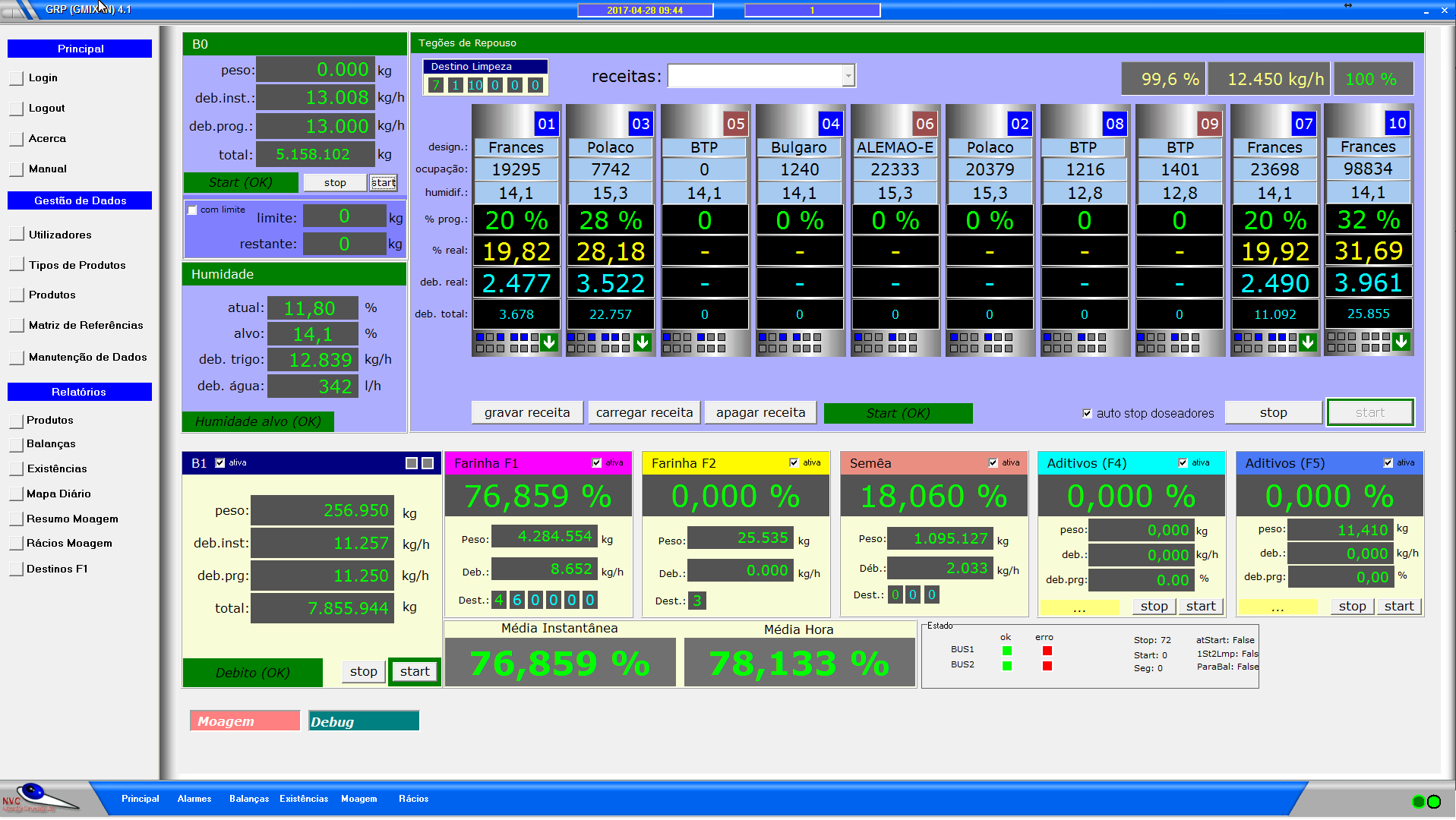1456x820 pixels.
Task: Click green down-arrow on silo 03
Action: click(x=643, y=342)
